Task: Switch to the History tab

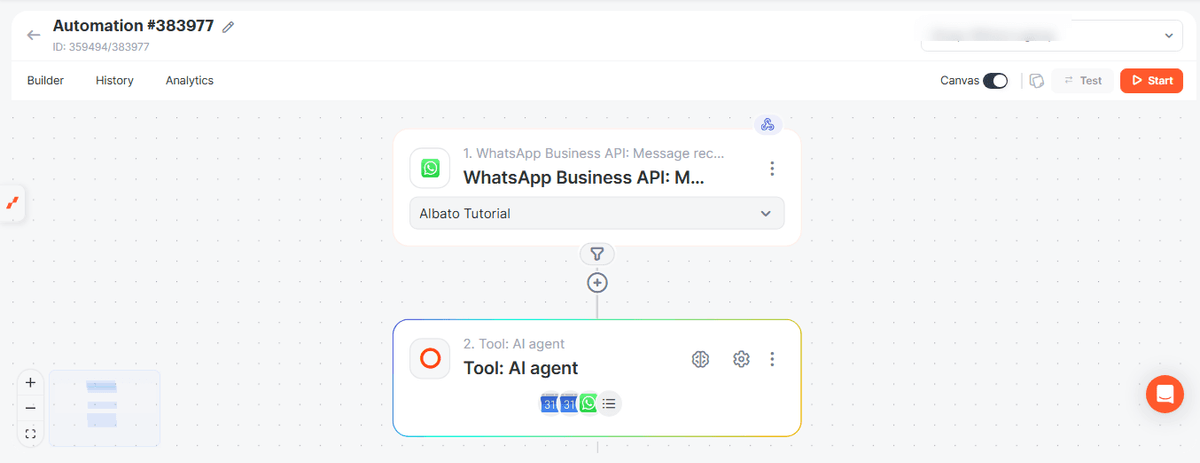Action: click(x=114, y=80)
